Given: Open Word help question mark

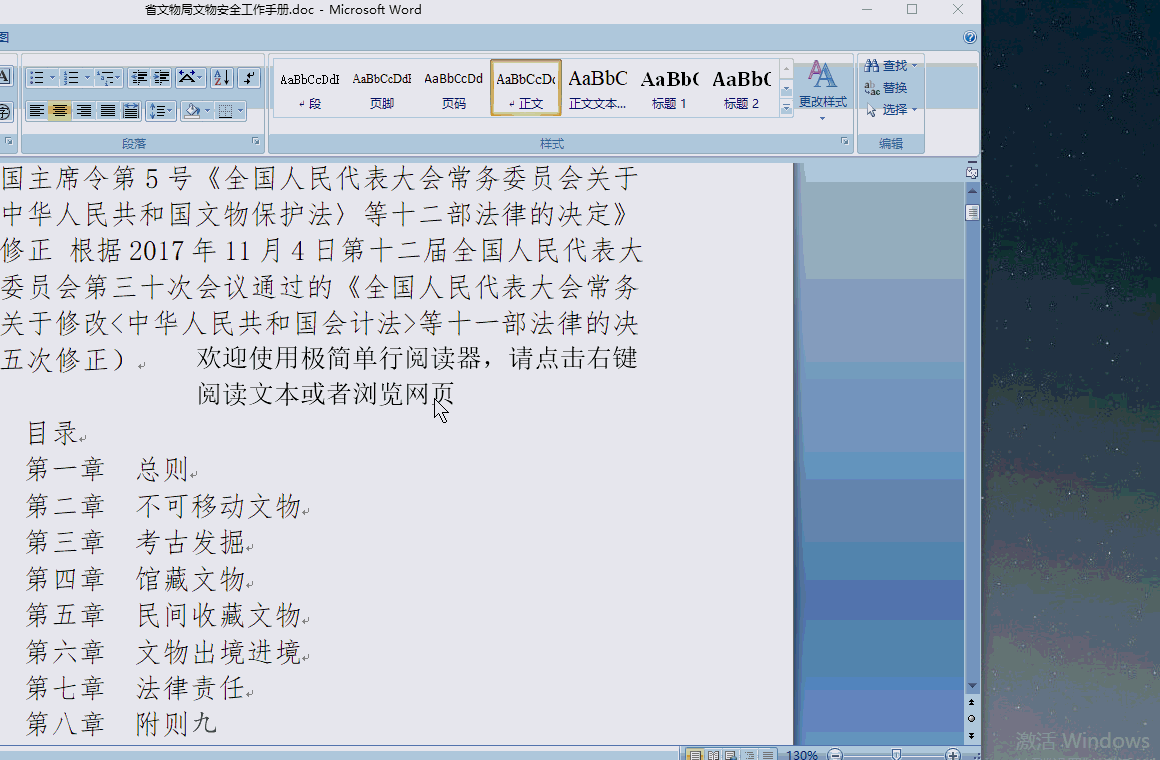Looking at the screenshot, I should click(x=970, y=37).
